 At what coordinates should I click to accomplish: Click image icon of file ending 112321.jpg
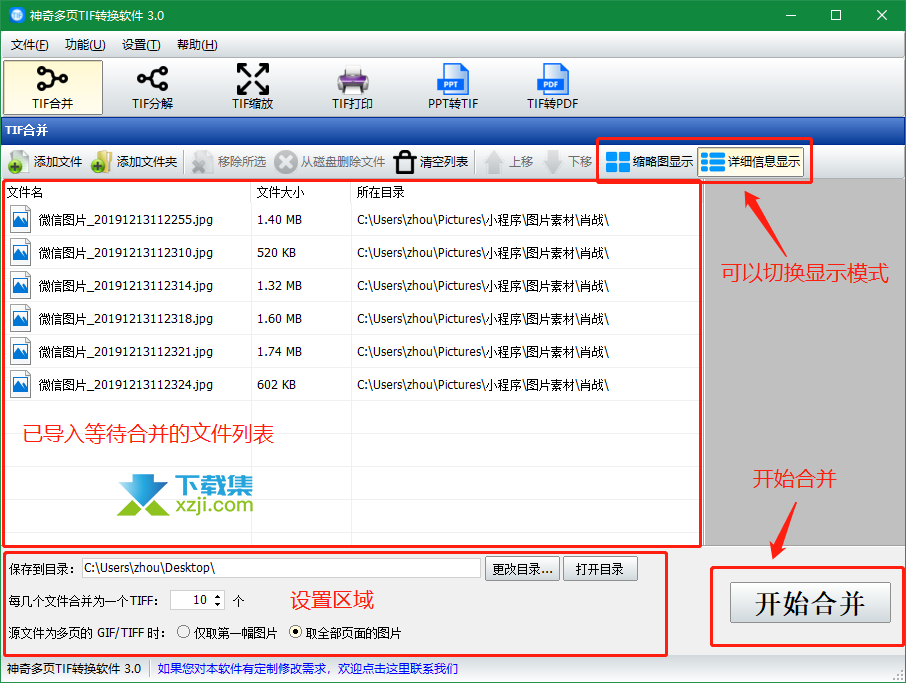20,351
